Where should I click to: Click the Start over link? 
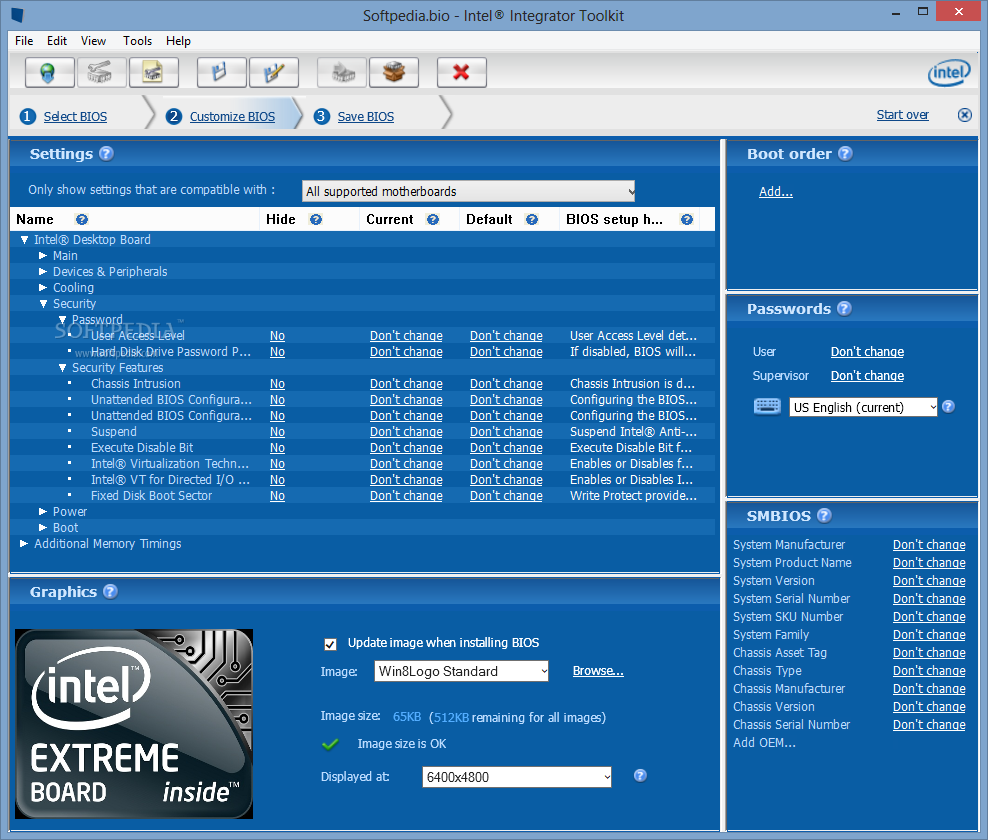(902, 115)
